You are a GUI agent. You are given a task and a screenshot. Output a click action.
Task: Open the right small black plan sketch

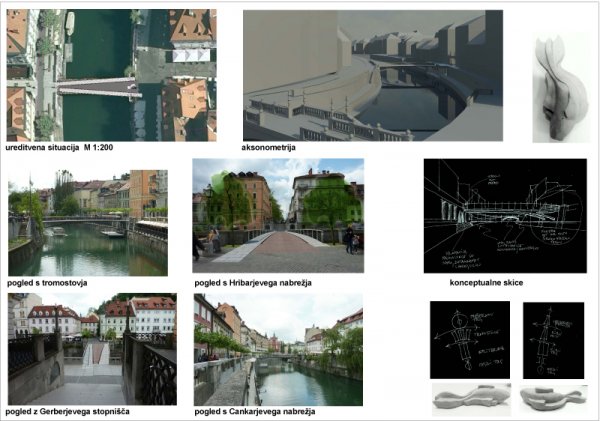point(553,340)
